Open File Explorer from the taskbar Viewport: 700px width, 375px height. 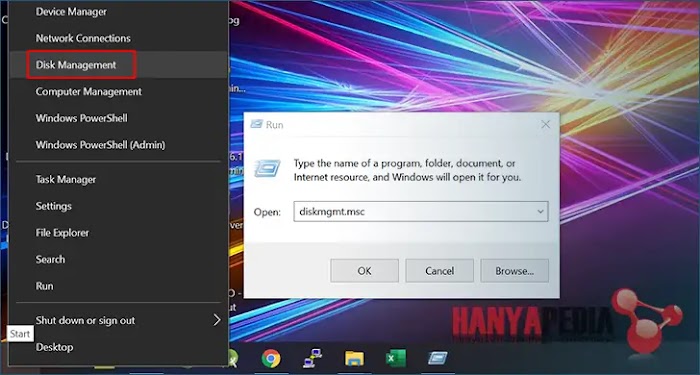tap(354, 358)
